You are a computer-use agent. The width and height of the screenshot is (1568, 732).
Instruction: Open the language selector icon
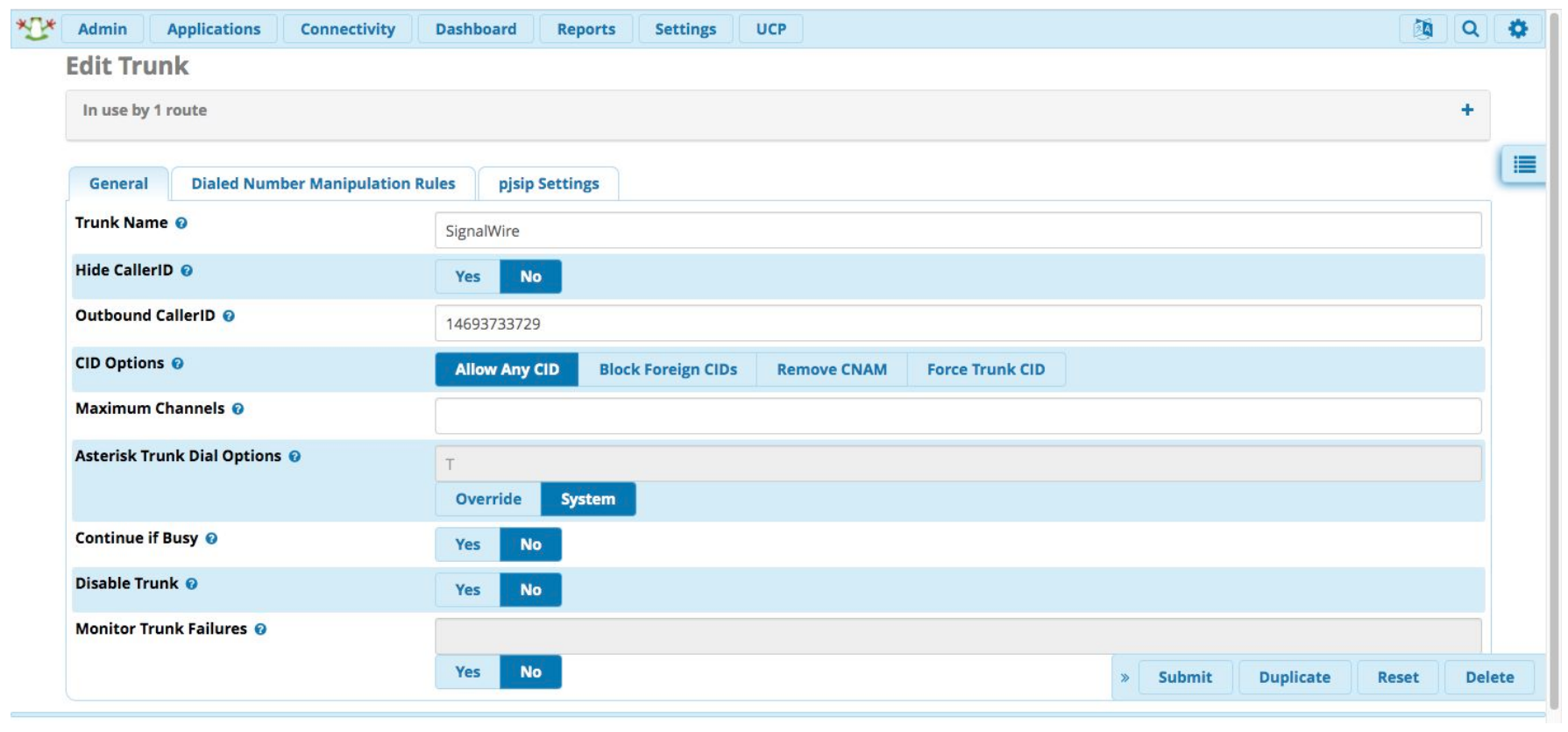tap(1423, 29)
